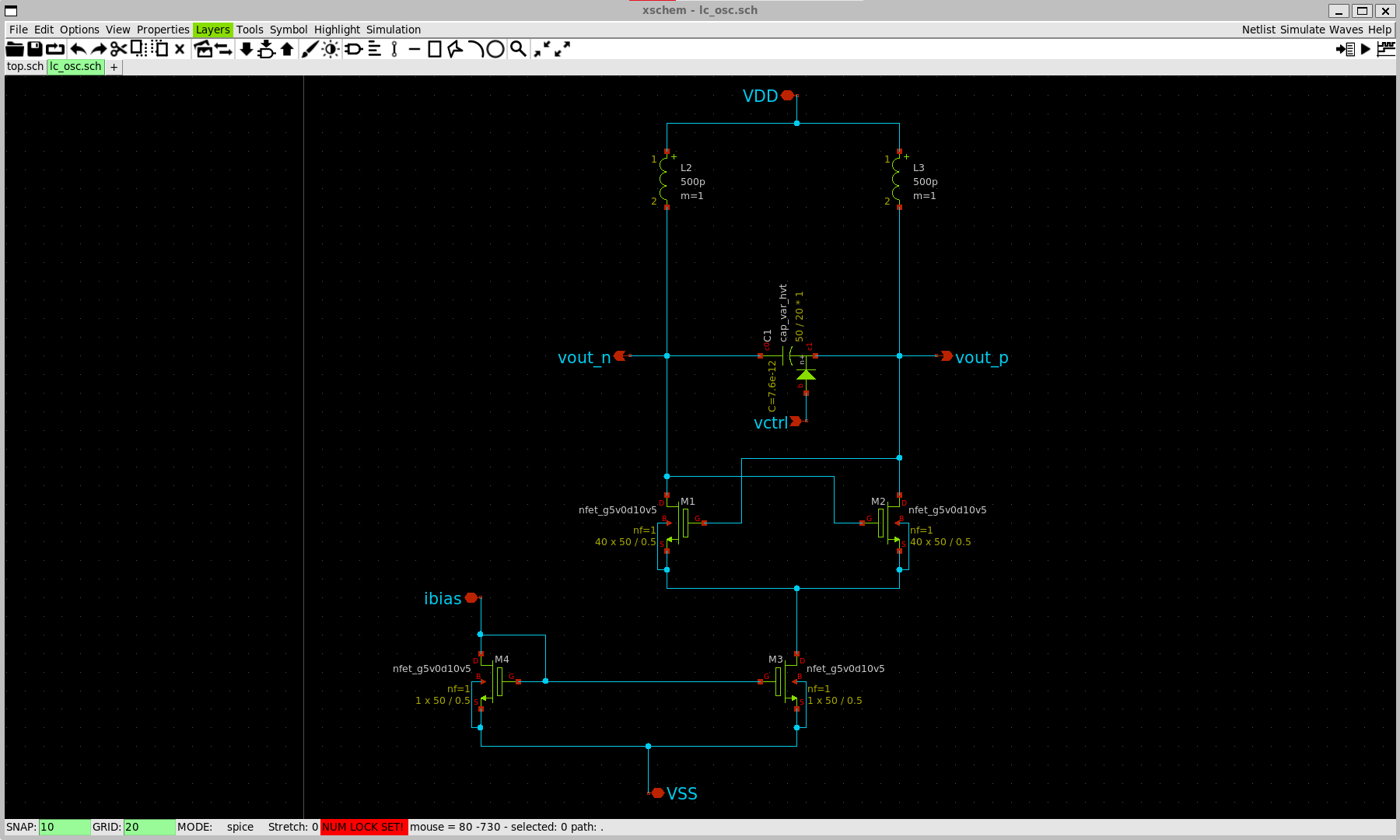Open the highlighted Layers menu
This screenshot has height=840, width=1400.
(212, 30)
